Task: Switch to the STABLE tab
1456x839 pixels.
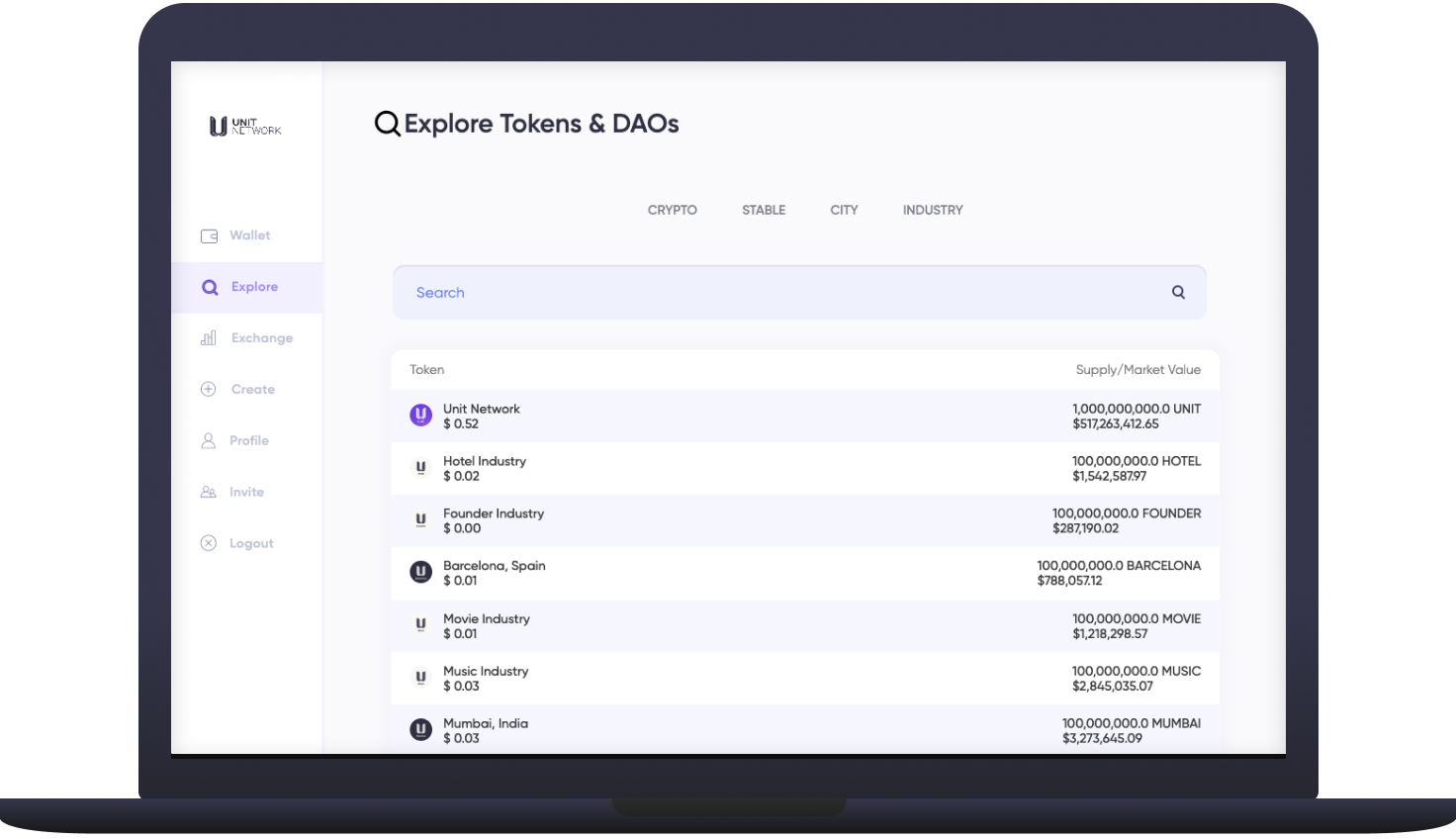Action: click(764, 210)
